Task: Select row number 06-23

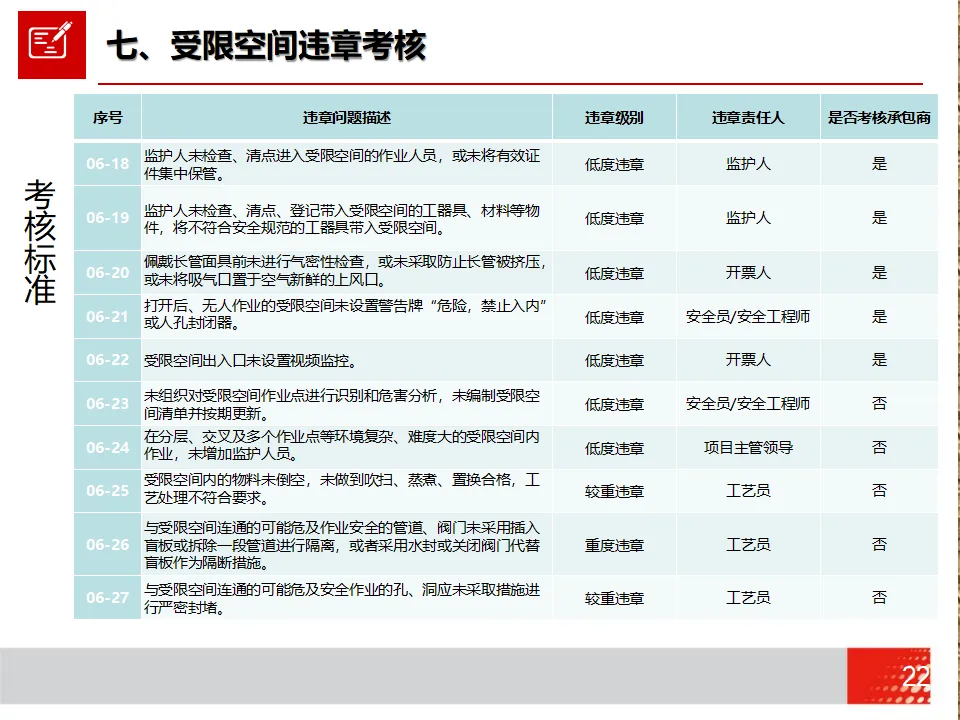Action: coord(108,403)
